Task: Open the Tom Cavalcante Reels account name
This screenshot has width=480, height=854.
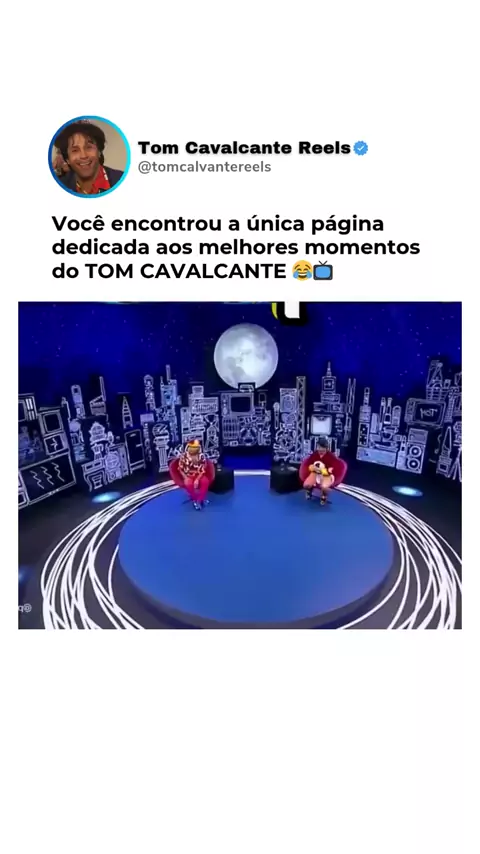Action: (244, 148)
